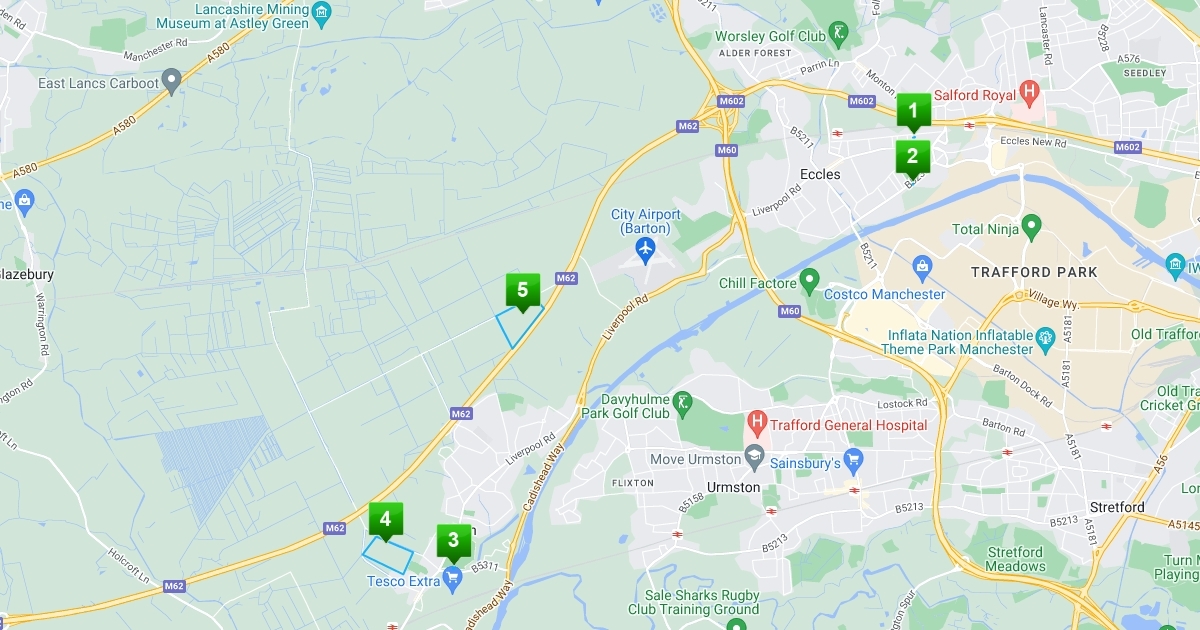Open Trafford General Hospital red H icon
1200x630 pixels.
[757, 424]
